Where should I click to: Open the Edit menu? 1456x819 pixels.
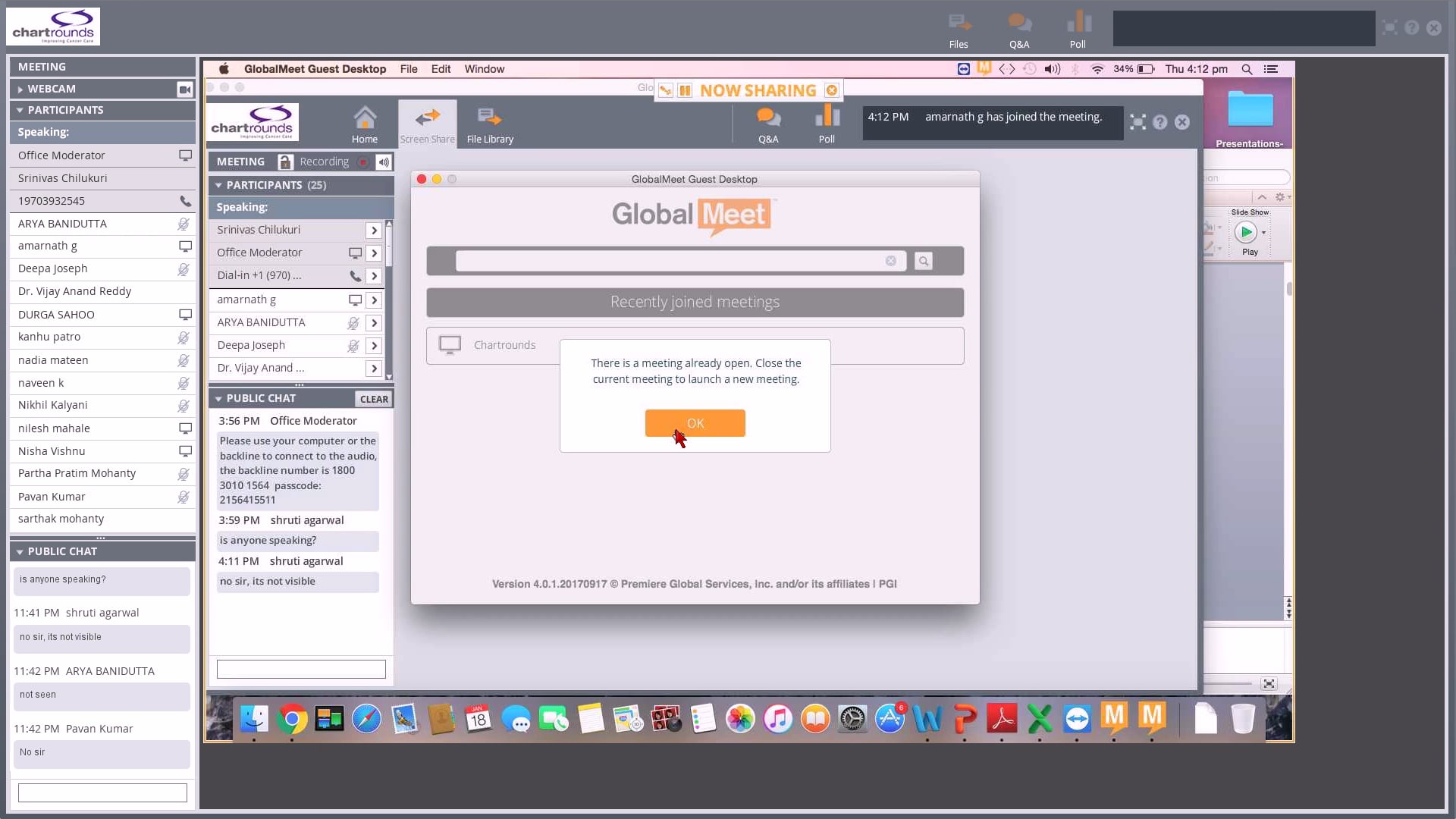pos(441,69)
